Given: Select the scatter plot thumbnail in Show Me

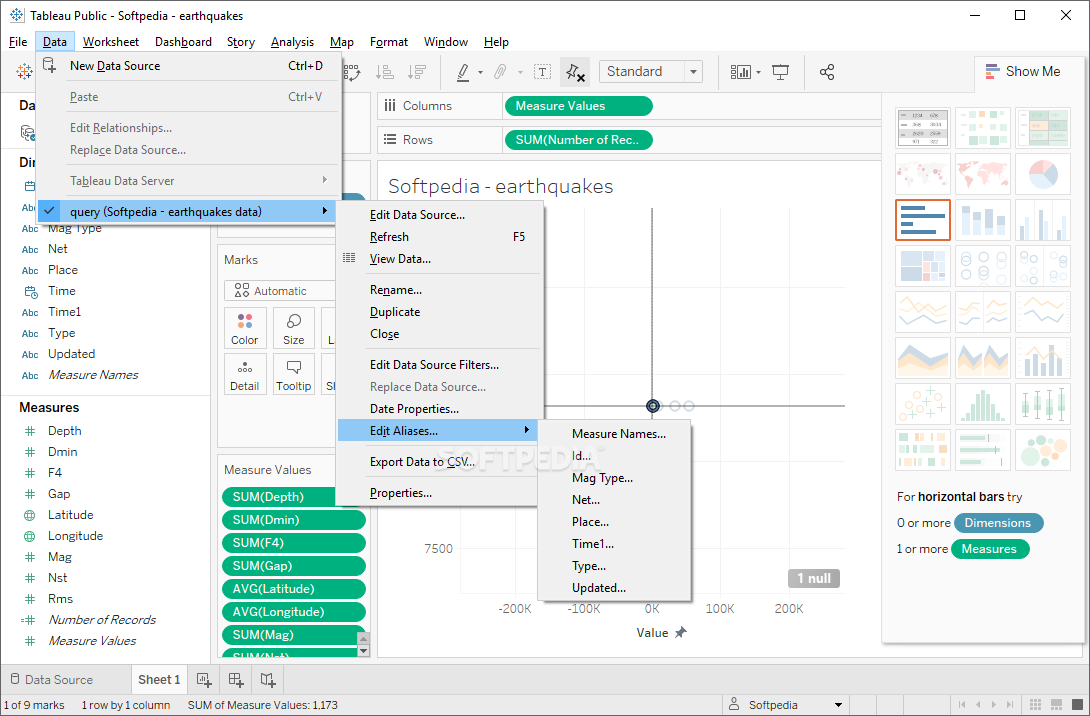Looking at the screenshot, I should click(x=922, y=404).
